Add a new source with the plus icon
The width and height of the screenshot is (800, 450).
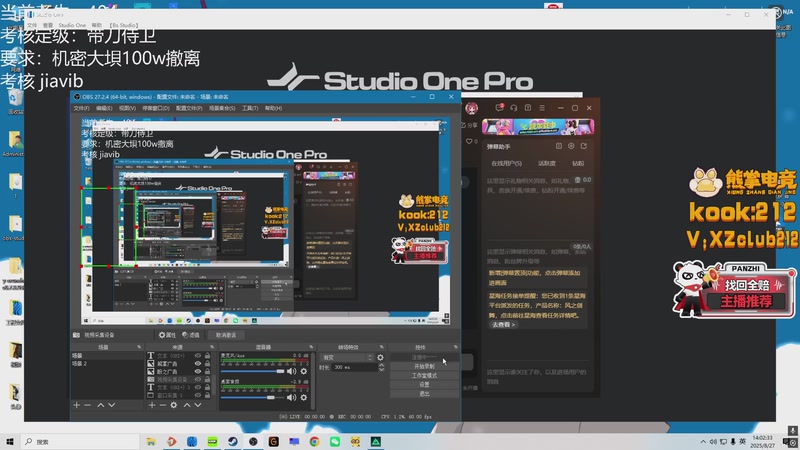click(x=152, y=405)
